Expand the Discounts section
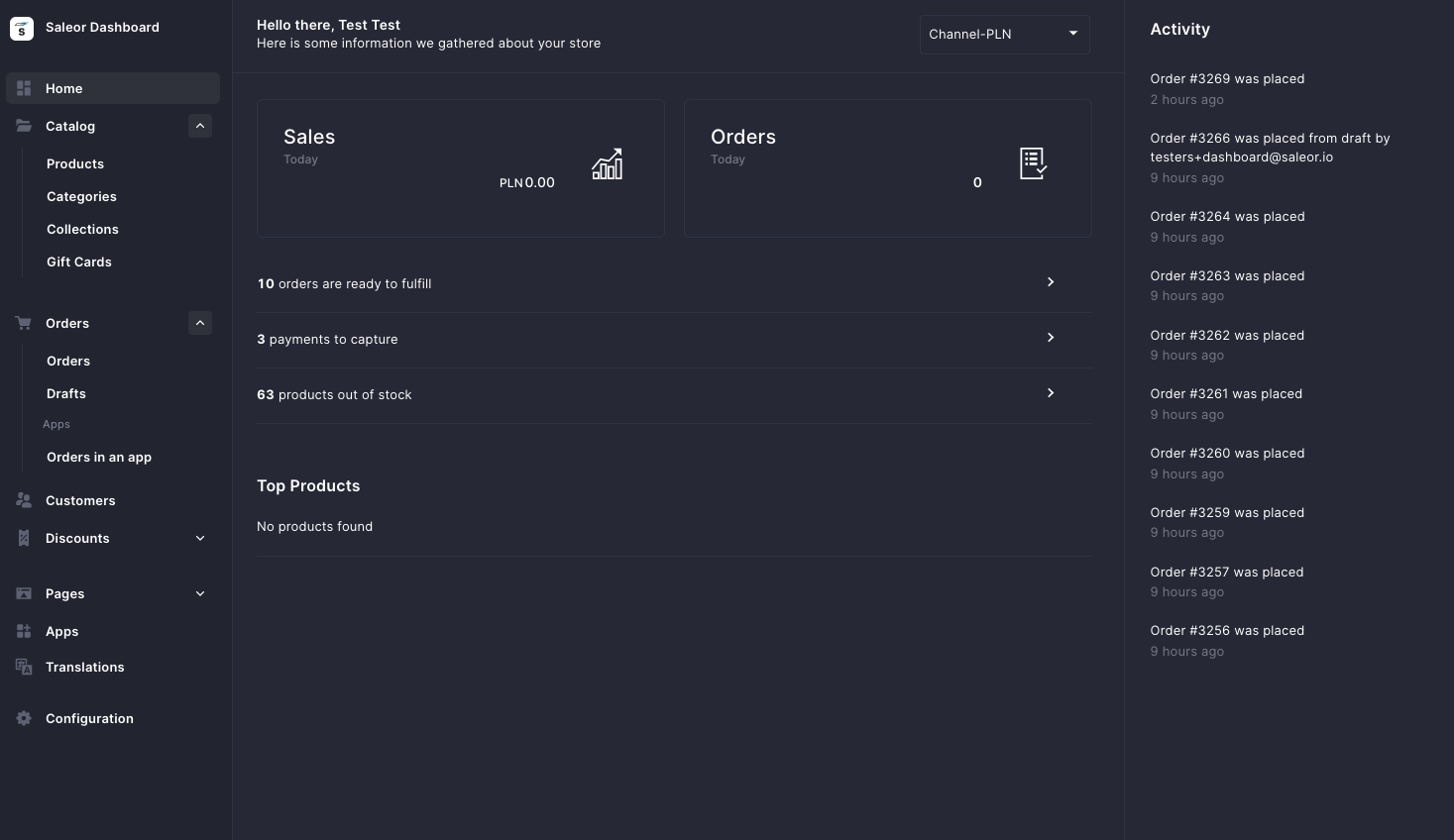 click(200, 538)
